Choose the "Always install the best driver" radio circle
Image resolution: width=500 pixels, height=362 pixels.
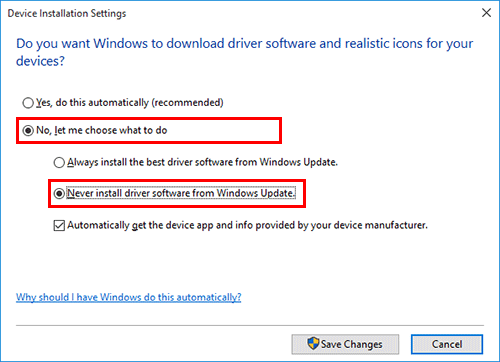click(59, 163)
